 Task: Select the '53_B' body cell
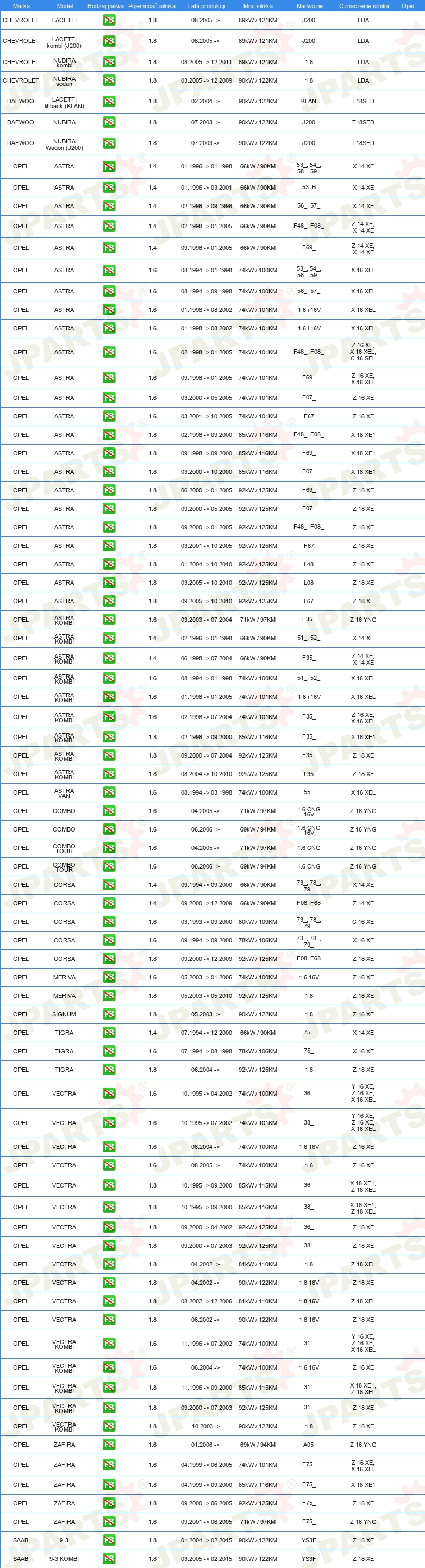(x=309, y=188)
